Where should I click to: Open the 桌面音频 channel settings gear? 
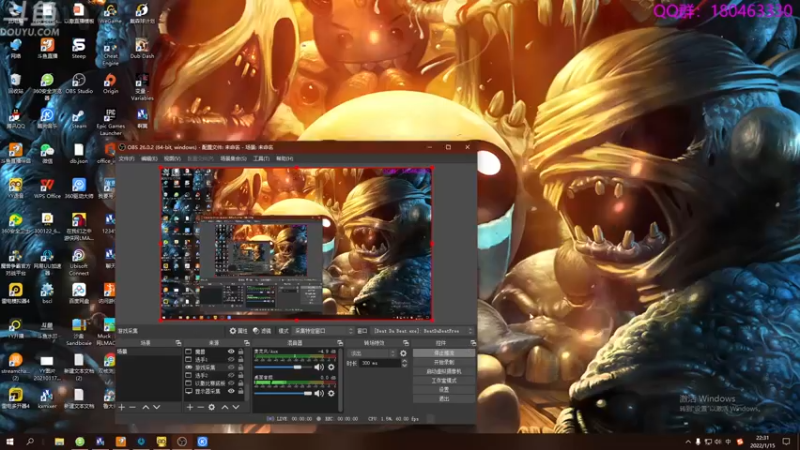[x=331, y=393]
